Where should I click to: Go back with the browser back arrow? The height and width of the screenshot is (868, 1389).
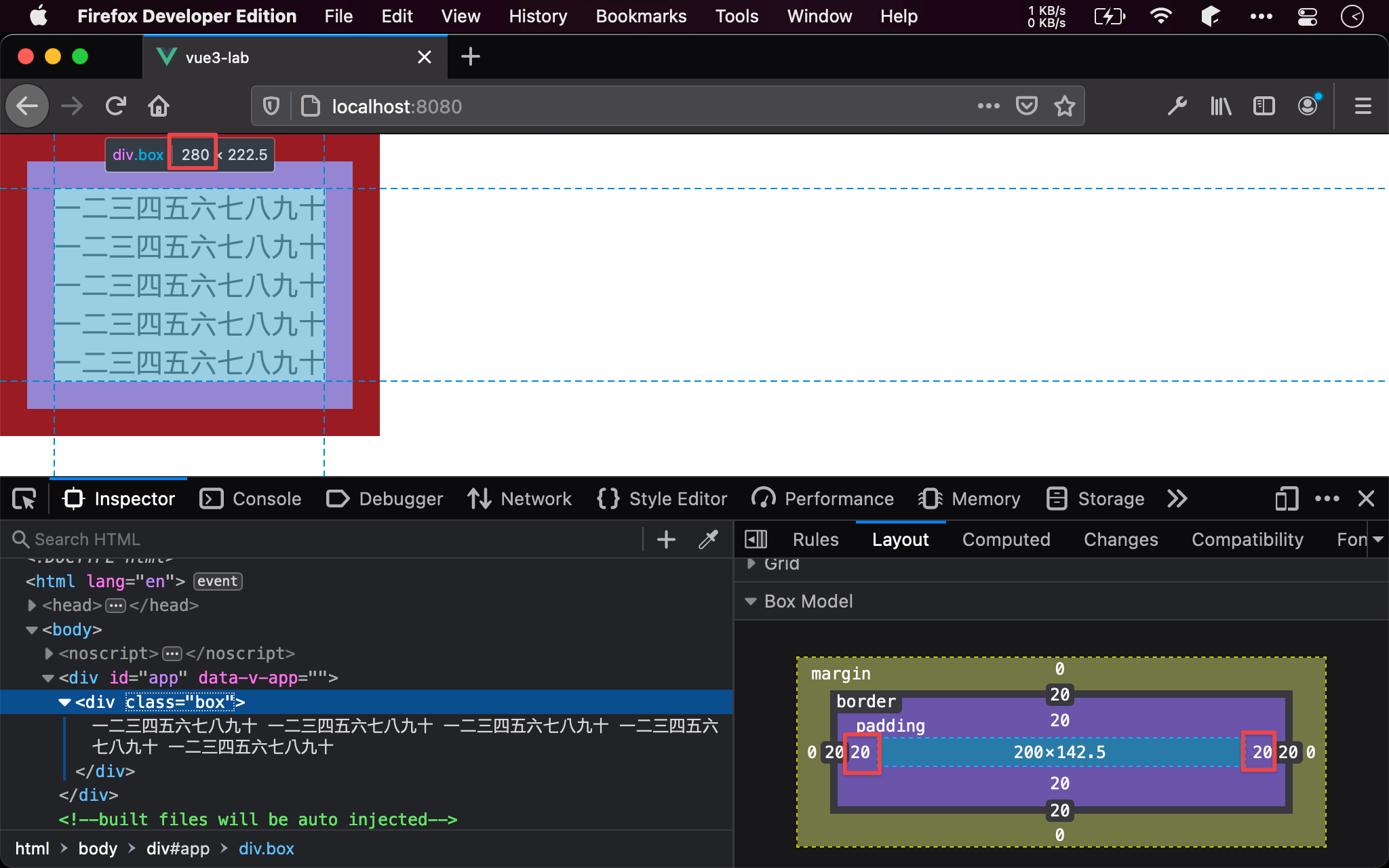[27, 106]
